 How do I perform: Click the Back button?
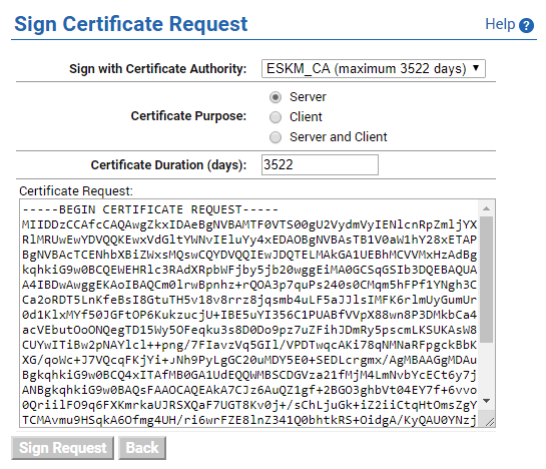[x=142, y=448]
